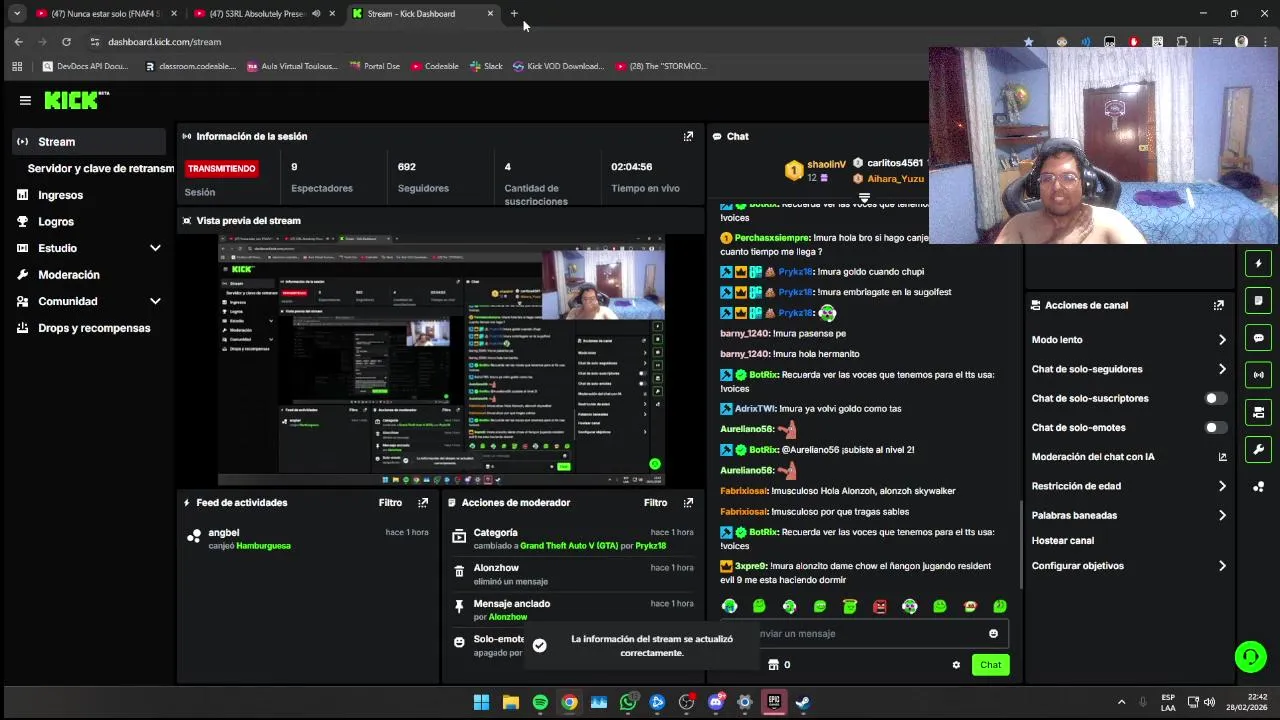The width and height of the screenshot is (1280, 720).
Task: Click three-dots cluster icon in right rail
Action: pos(1259,487)
